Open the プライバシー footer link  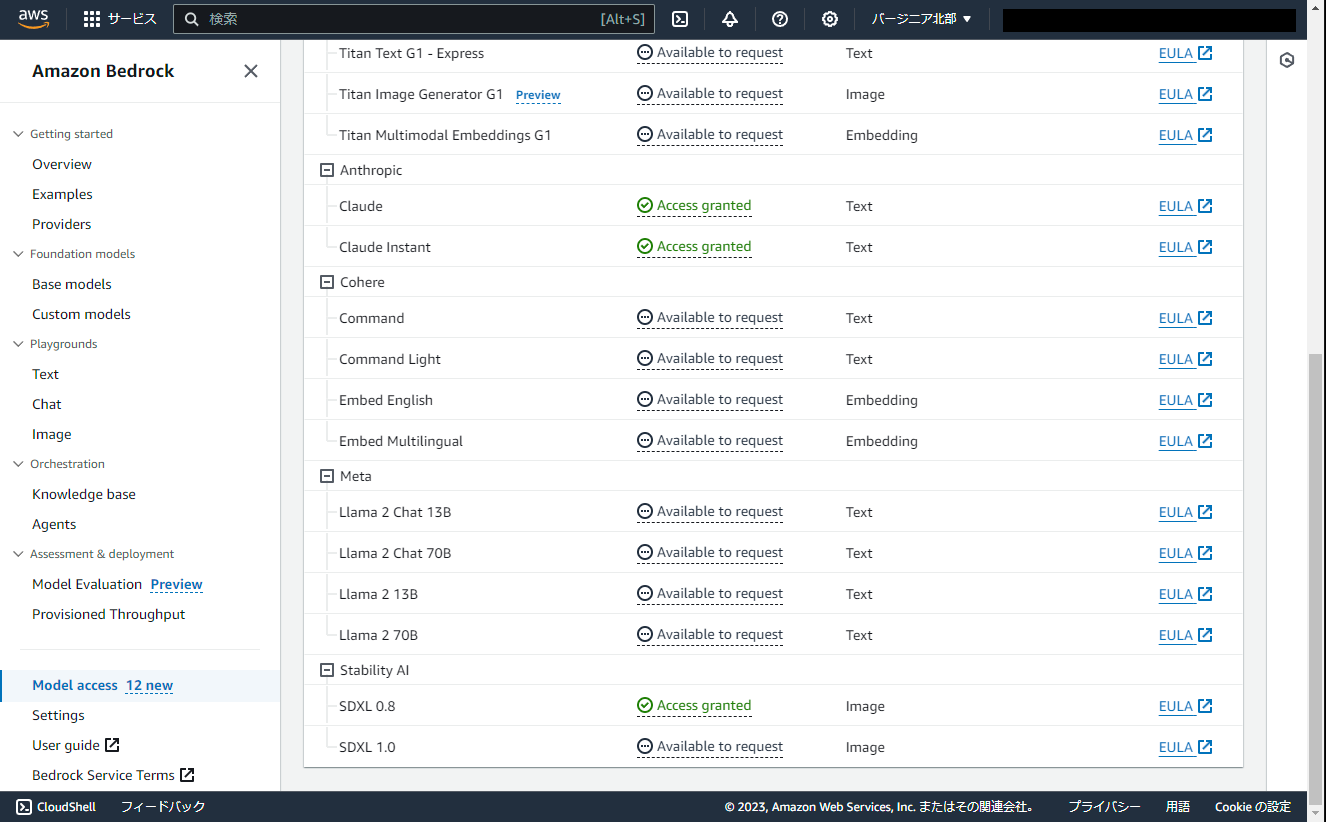(1104, 807)
